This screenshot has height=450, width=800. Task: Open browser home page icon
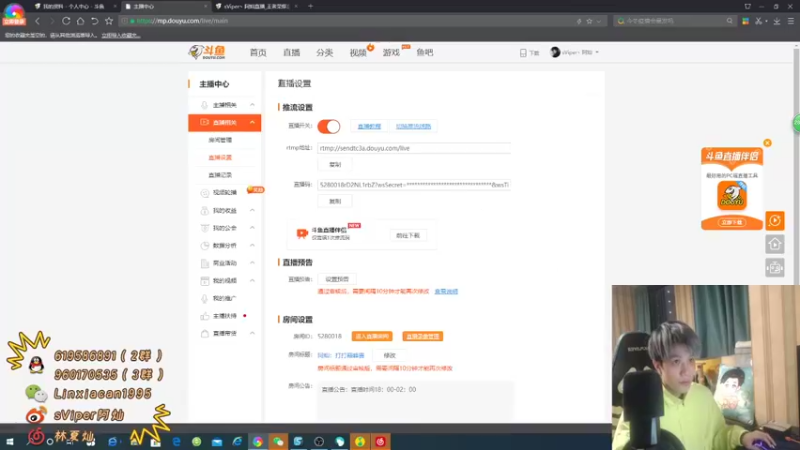(80, 21)
